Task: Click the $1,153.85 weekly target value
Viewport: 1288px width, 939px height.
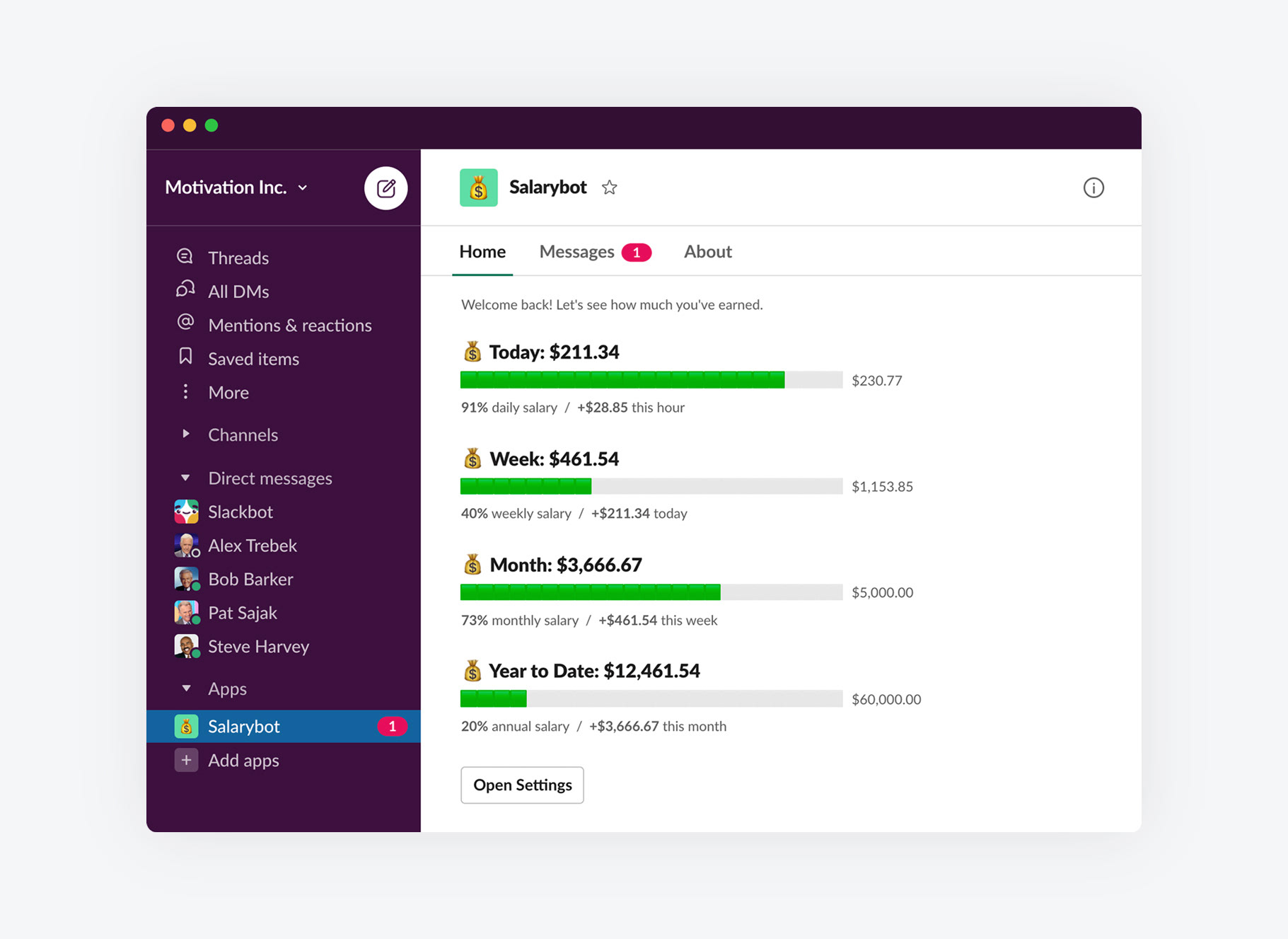Action: click(x=882, y=487)
